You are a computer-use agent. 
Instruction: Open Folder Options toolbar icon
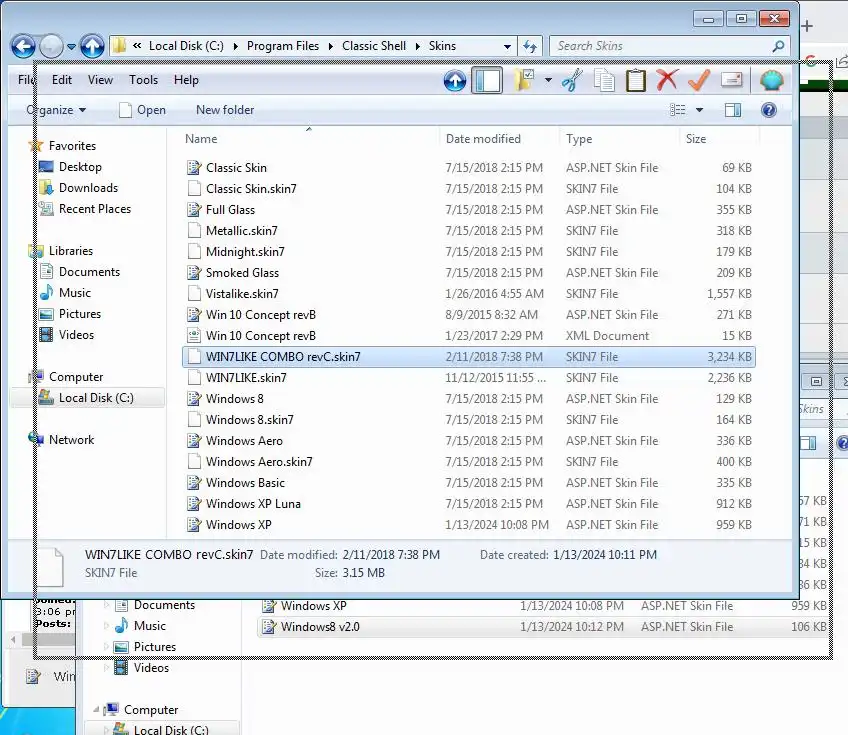(x=523, y=81)
